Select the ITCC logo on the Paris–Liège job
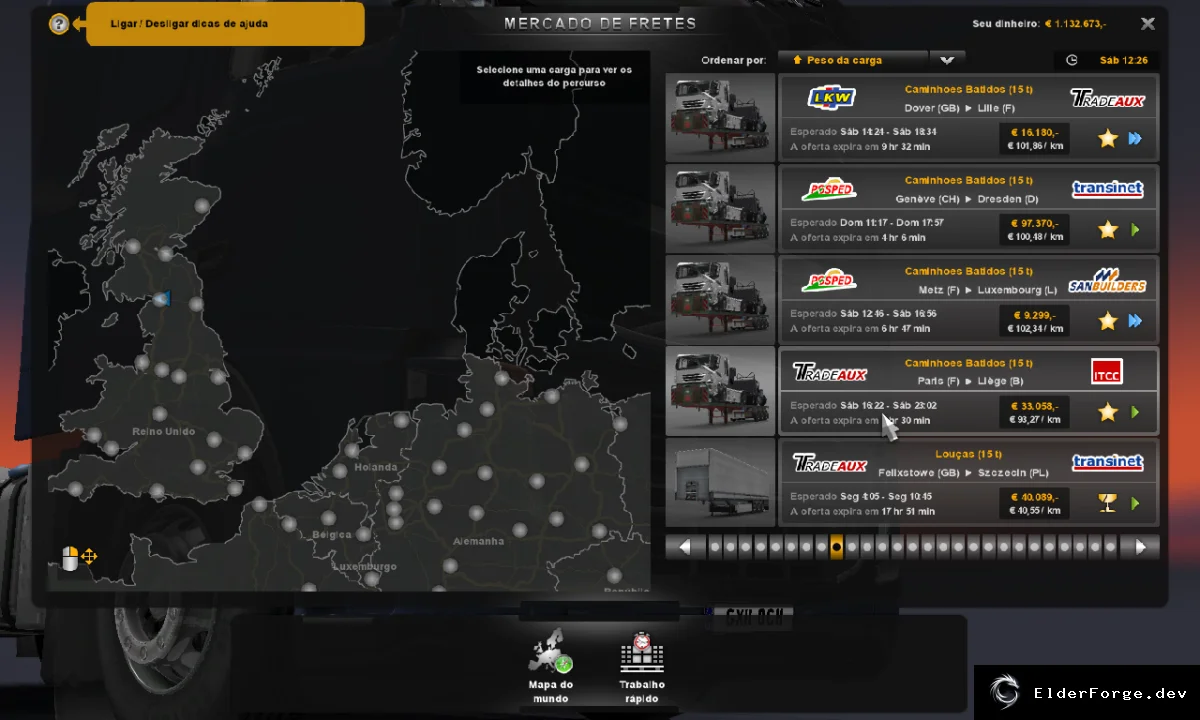The image size is (1200, 720). tap(1107, 372)
